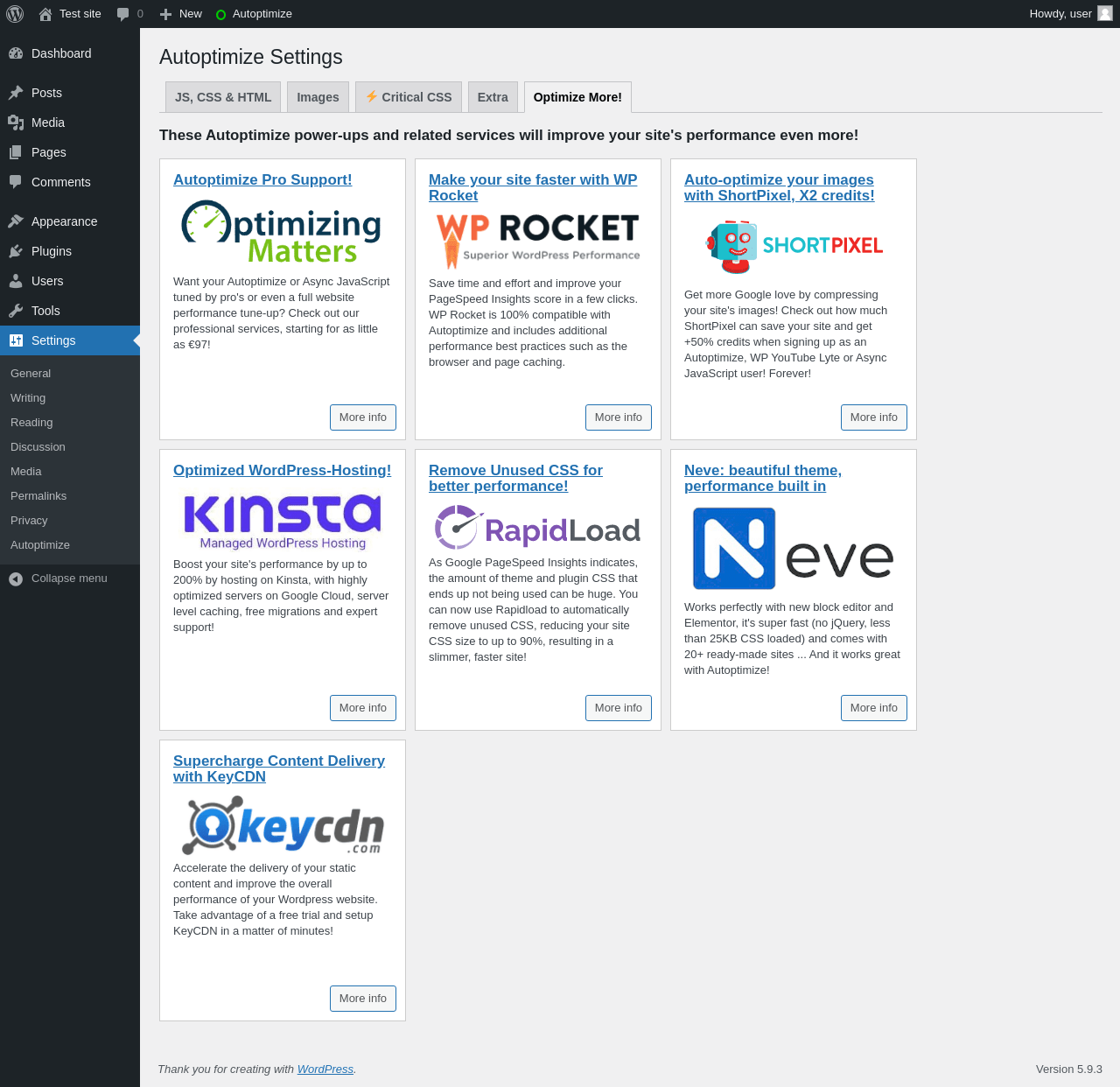Open the Extra tab
Image resolution: width=1120 pixels, height=1087 pixels.
(493, 97)
